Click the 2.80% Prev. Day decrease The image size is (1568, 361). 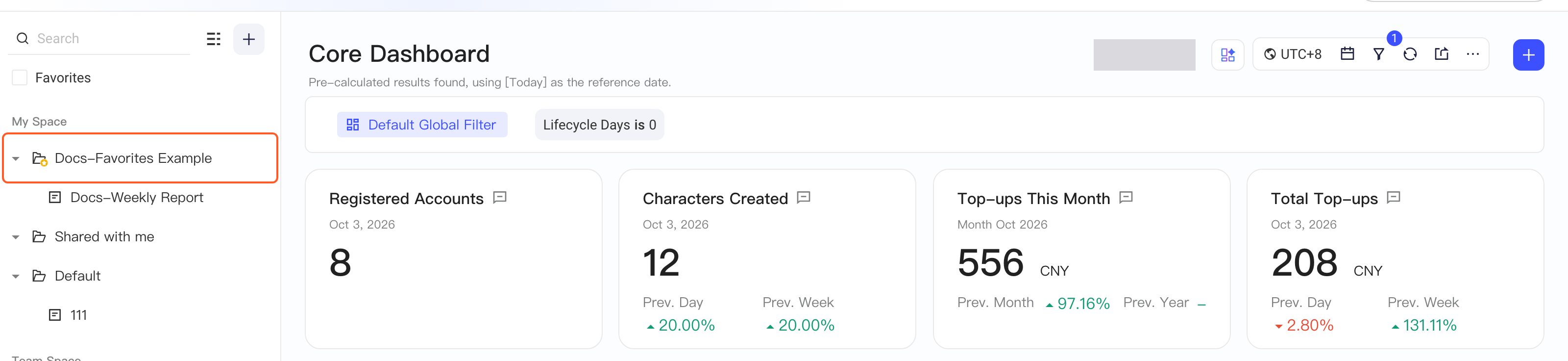point(1304,326)
